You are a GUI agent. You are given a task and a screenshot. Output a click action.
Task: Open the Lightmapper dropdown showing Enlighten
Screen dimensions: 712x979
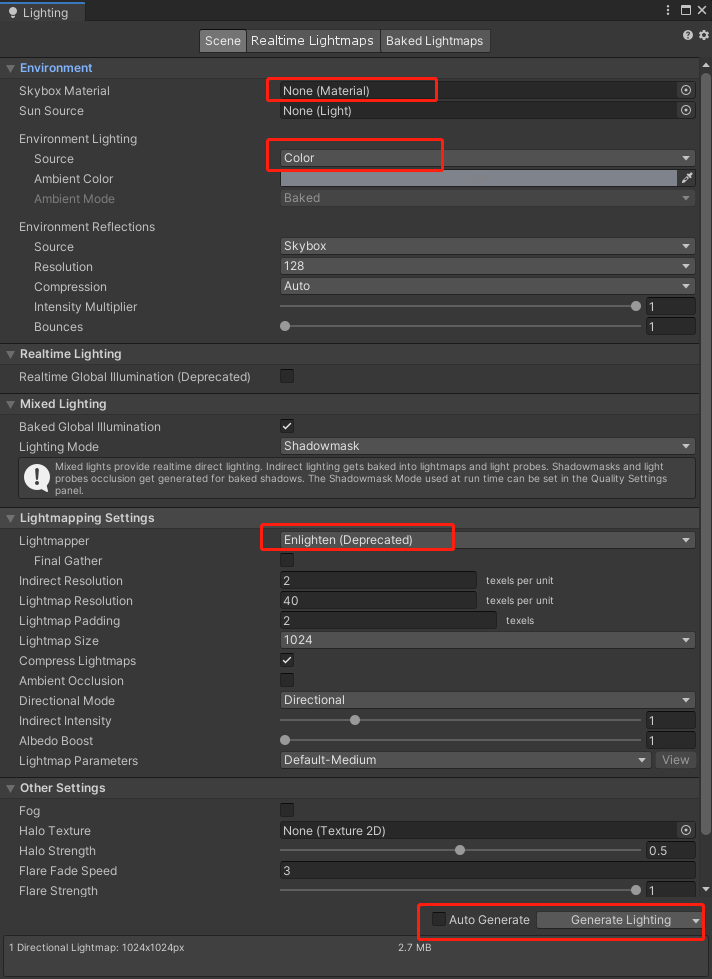(x=487, y=538)
